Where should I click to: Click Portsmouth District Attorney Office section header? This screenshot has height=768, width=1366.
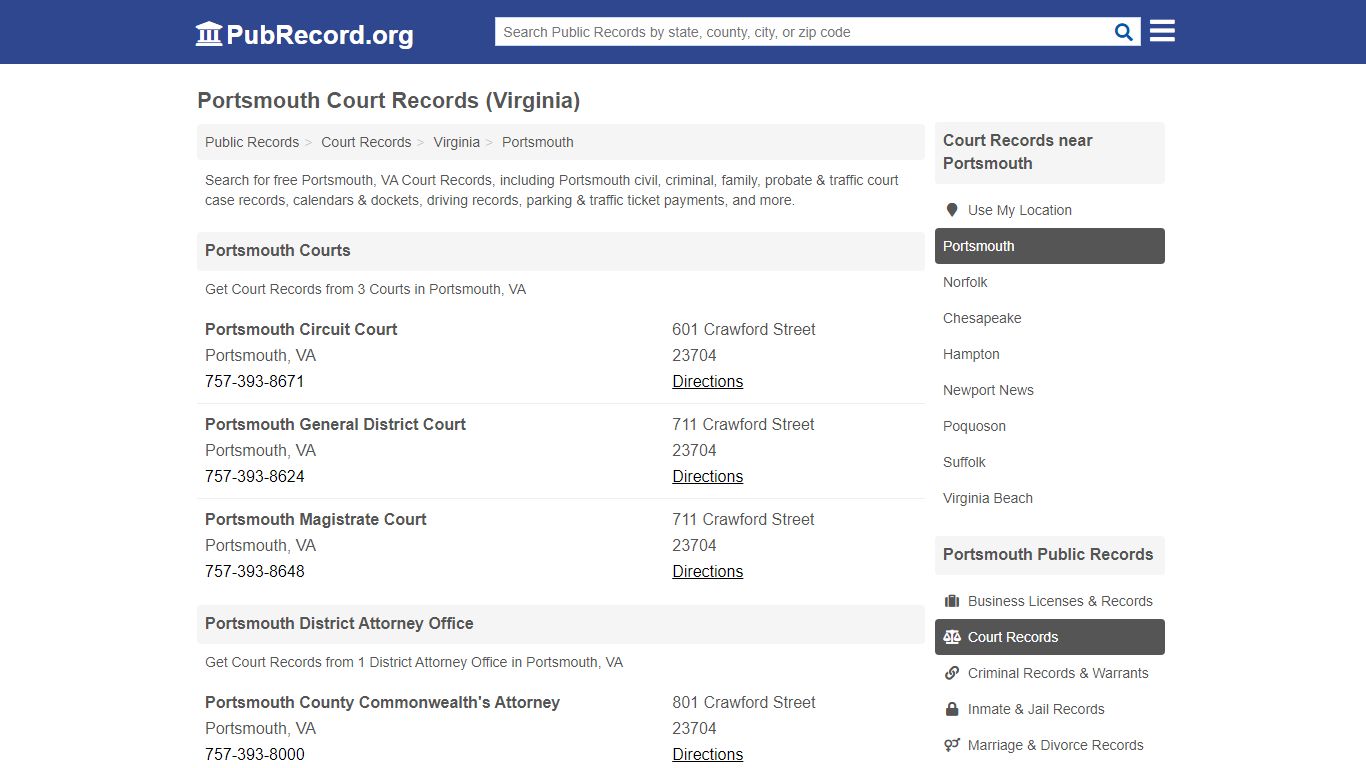coord(561,624)
